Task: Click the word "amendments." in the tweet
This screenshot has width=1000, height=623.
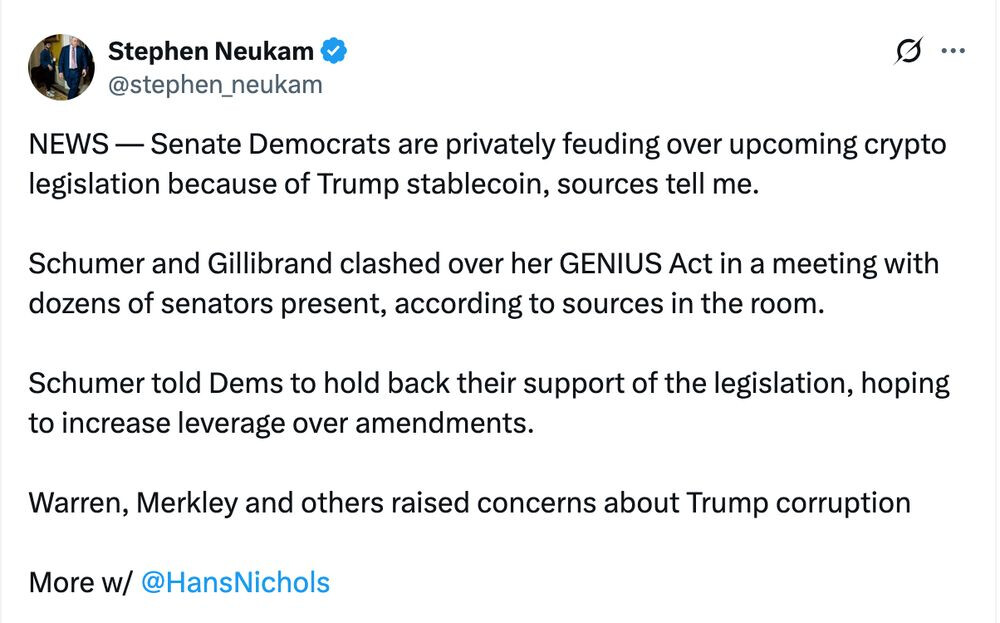Action: coord(444,423)
